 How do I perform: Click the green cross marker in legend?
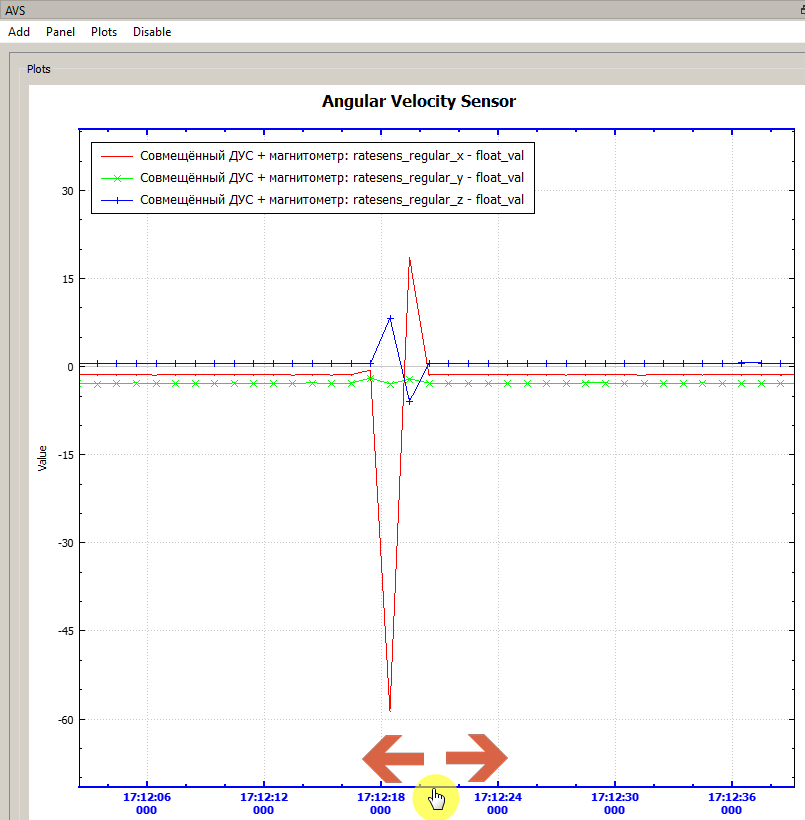tap(117, 178)
